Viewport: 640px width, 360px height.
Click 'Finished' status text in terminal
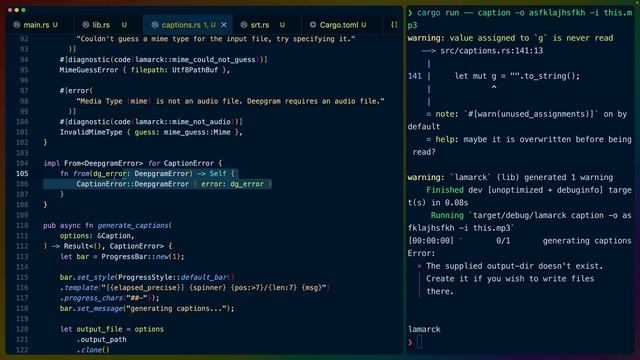coord(444,190)
